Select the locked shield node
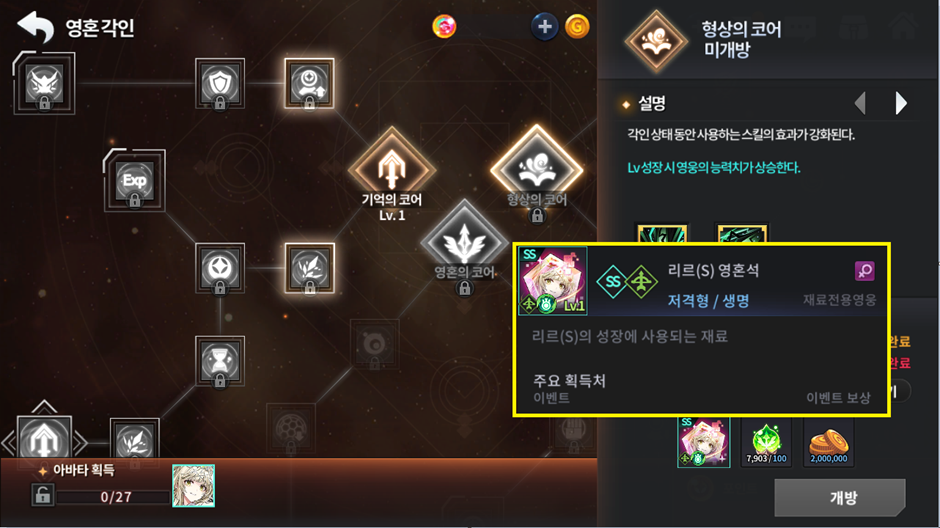Screen dimensions: 940x528 (219, 83)
